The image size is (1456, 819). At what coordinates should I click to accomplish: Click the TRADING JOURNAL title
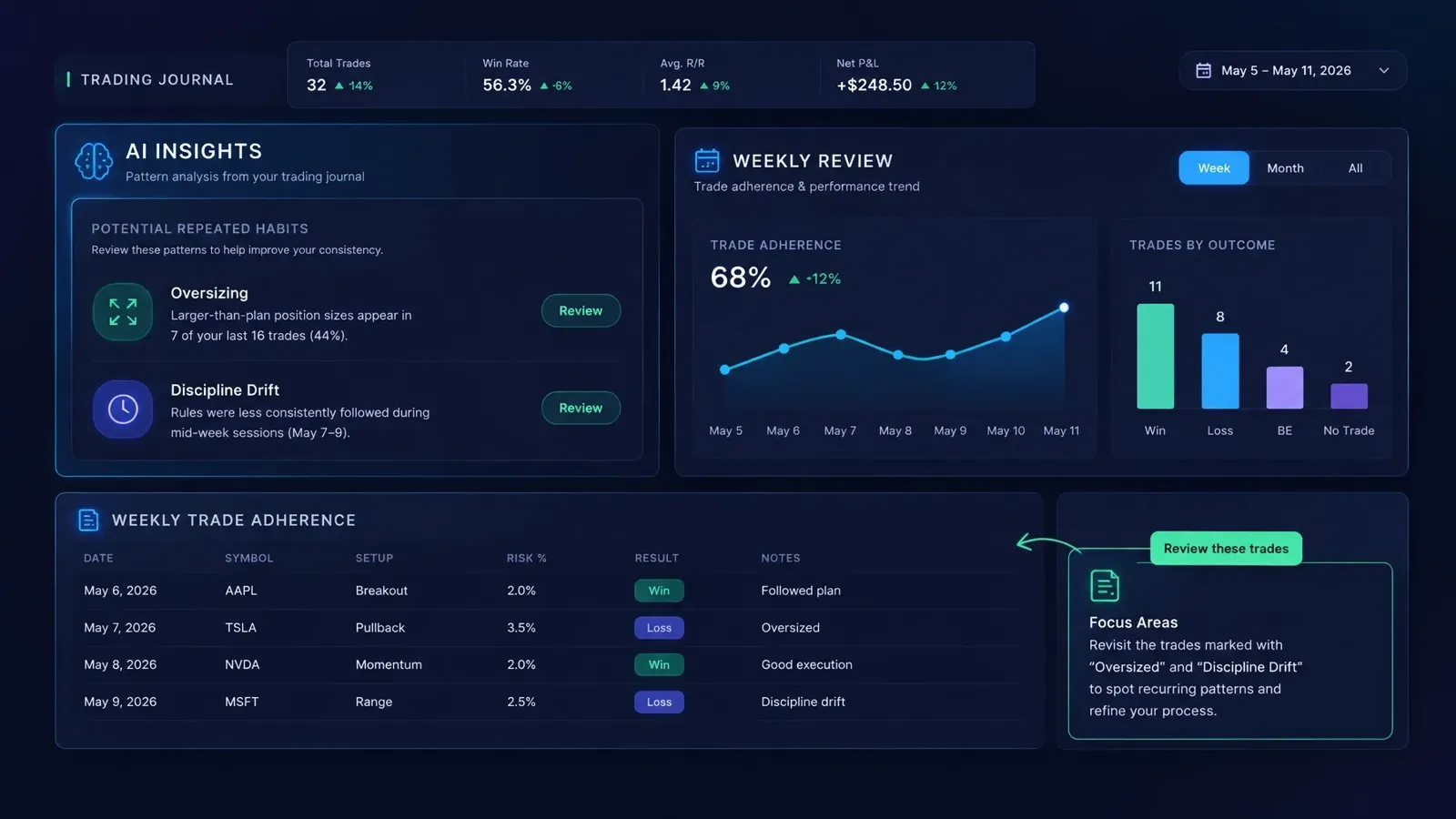pos(157,80)
